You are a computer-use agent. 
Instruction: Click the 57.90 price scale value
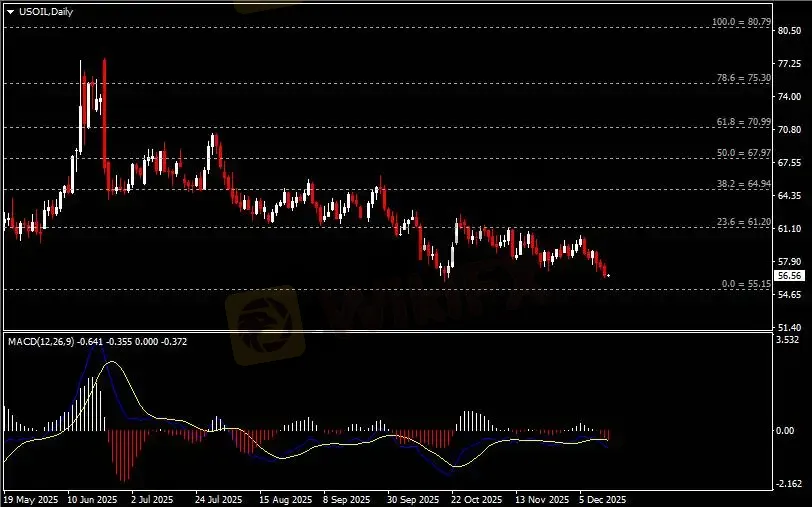coord(789,262)
